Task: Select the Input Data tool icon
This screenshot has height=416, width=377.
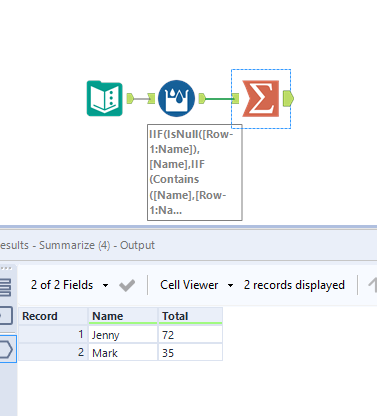Action: [105, 98]
